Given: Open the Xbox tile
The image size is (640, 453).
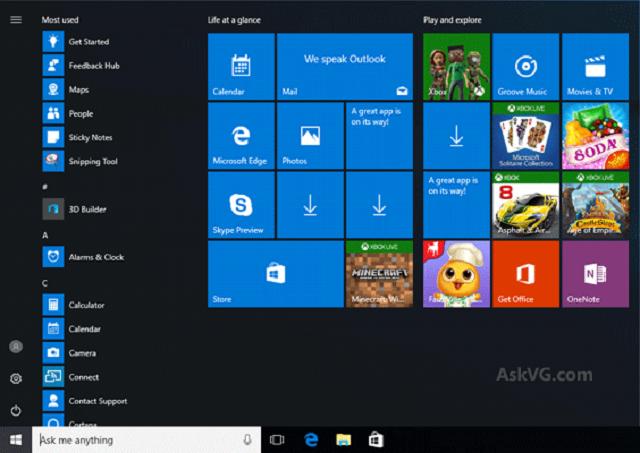Looking at the screenshot, I should click(x=456, y=67).
